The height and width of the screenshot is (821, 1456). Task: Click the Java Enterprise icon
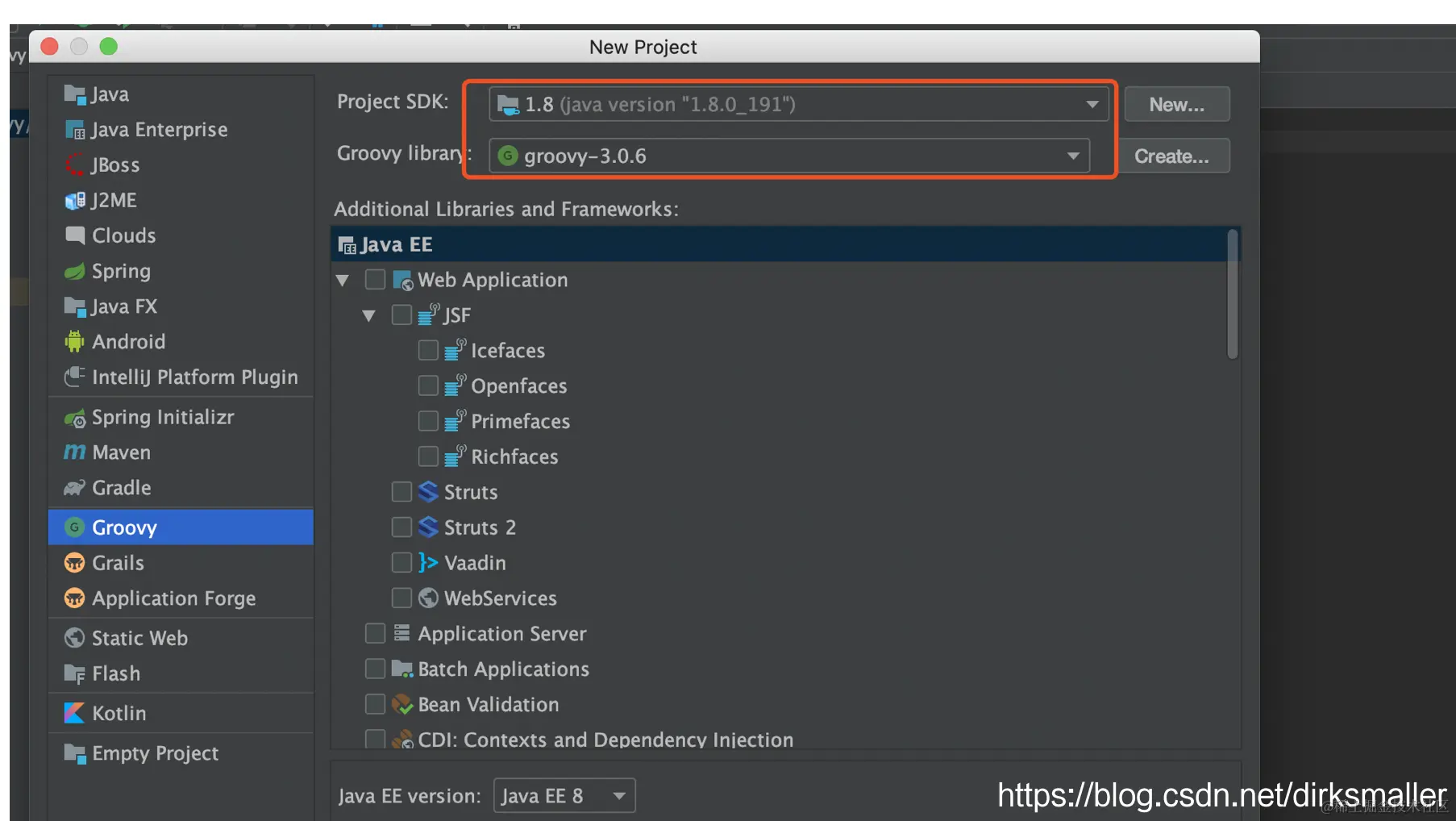(74, 130)
